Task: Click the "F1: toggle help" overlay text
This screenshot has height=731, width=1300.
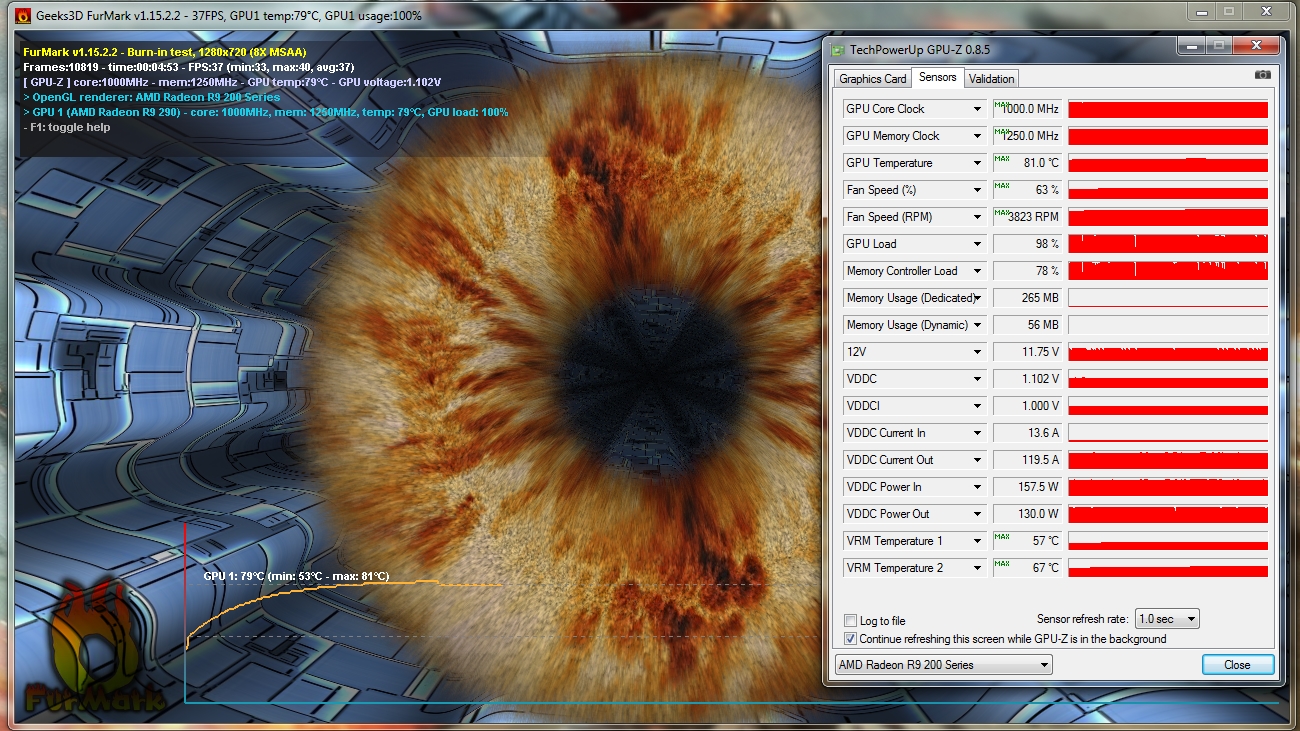Action: [67, 127]
